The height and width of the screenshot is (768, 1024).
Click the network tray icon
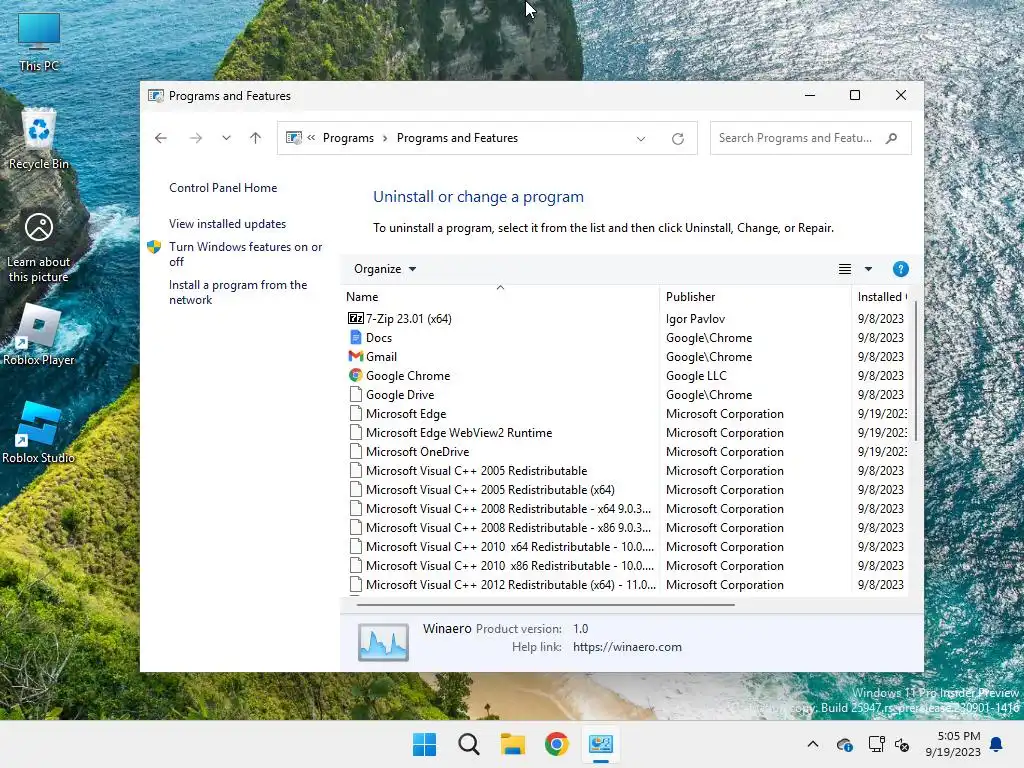[x=876, y=744]
